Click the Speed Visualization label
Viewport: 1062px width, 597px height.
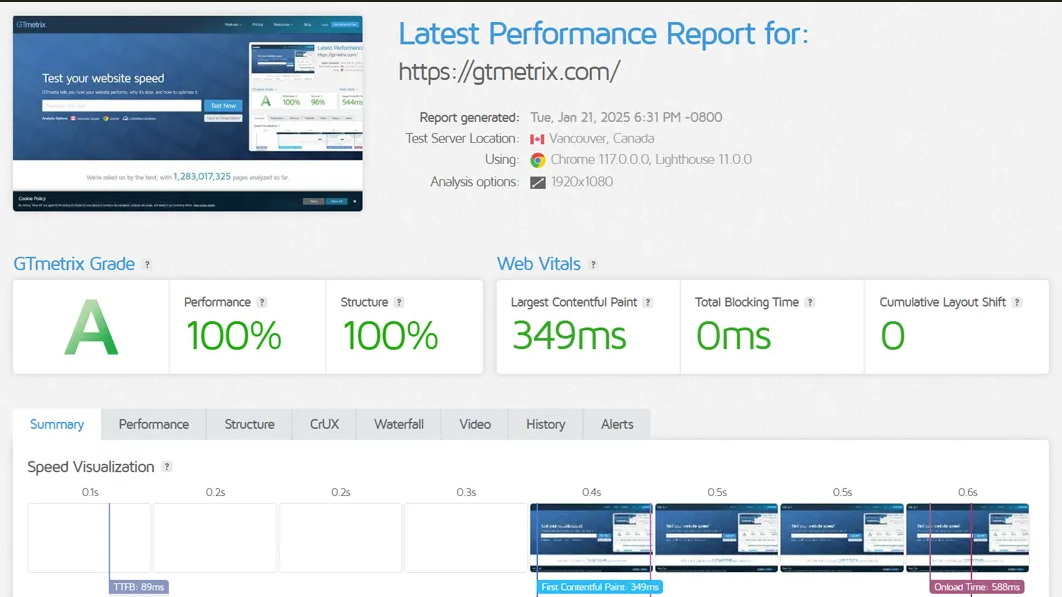91,467
